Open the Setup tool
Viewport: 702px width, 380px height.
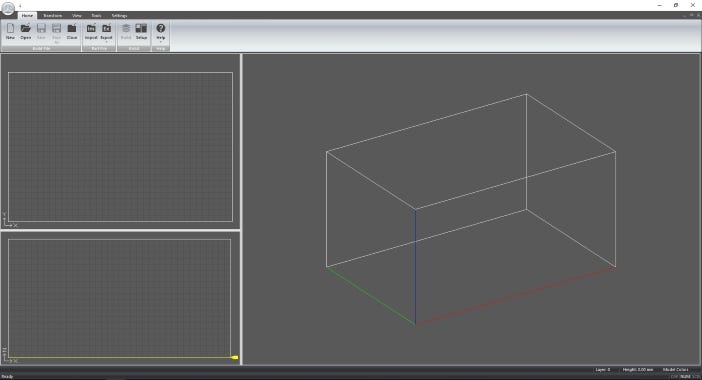click(x=141, y=31)
